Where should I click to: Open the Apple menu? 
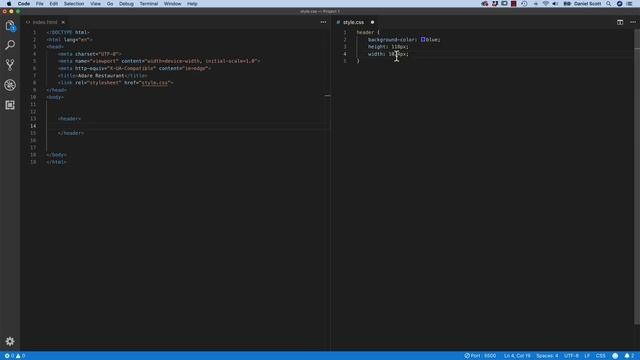pos(9,4)
